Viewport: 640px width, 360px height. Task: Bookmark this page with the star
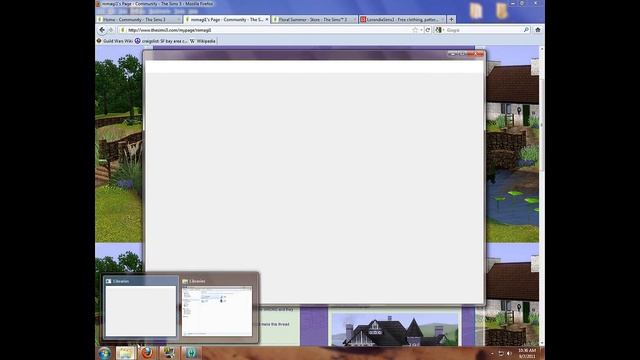pyautogui.click(x=415, y=30)
